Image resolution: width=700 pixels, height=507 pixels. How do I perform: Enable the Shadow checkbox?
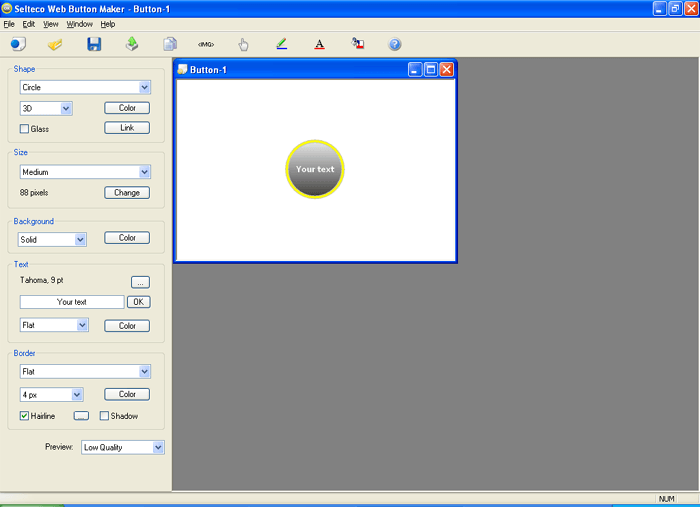[x=104, y=416]
